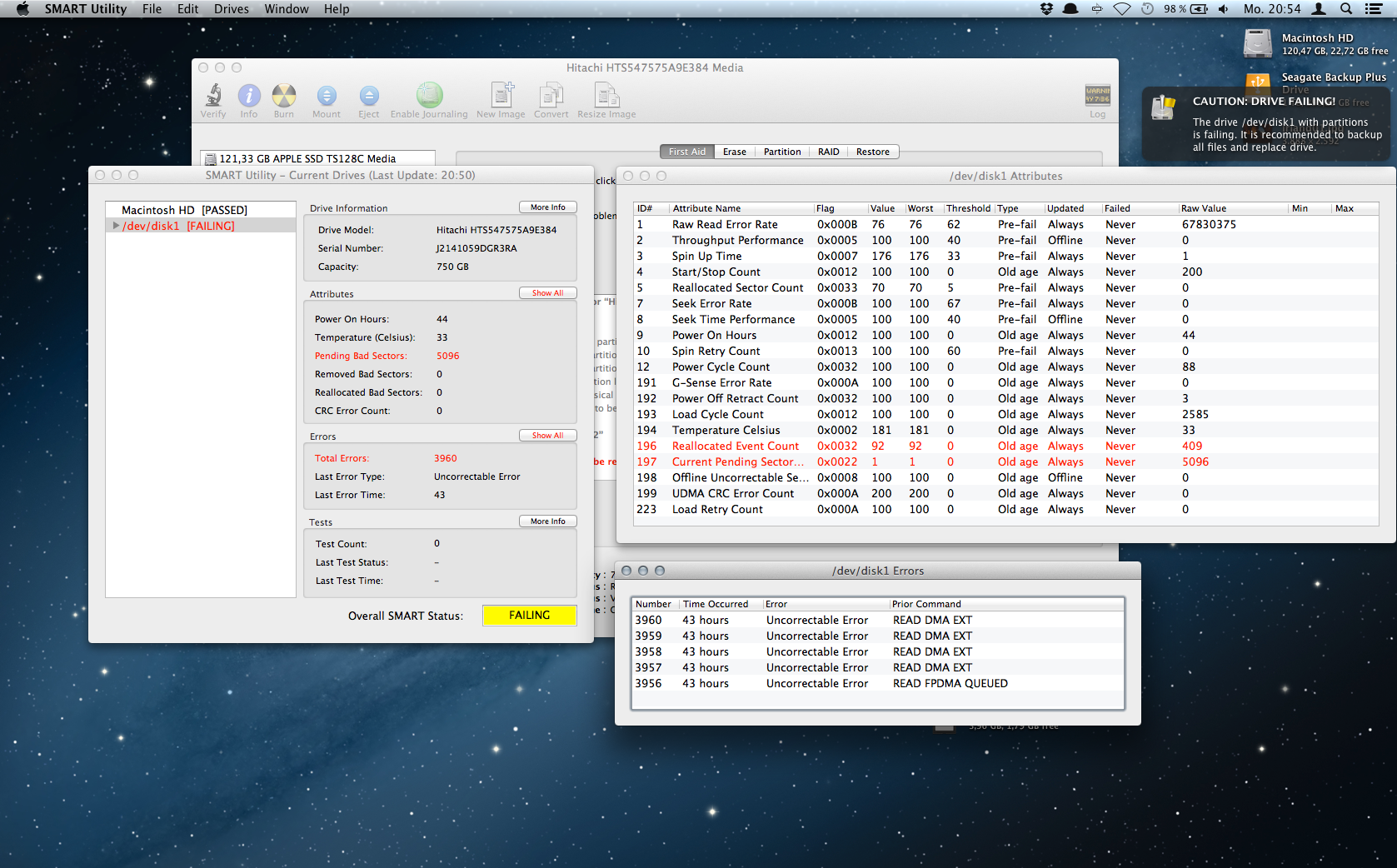Open the Time Machine menu bar icon
Screen dimensions: 1397x868
[1147, 8]
